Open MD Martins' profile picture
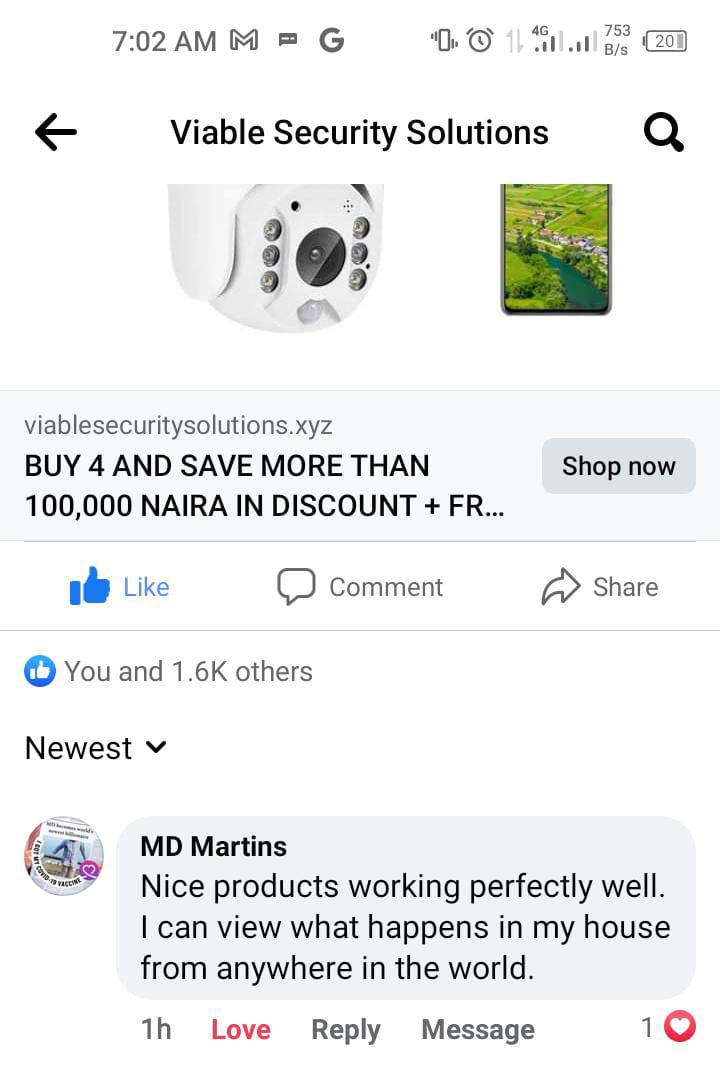This screenshot has height=1073, width=720. 64,856
